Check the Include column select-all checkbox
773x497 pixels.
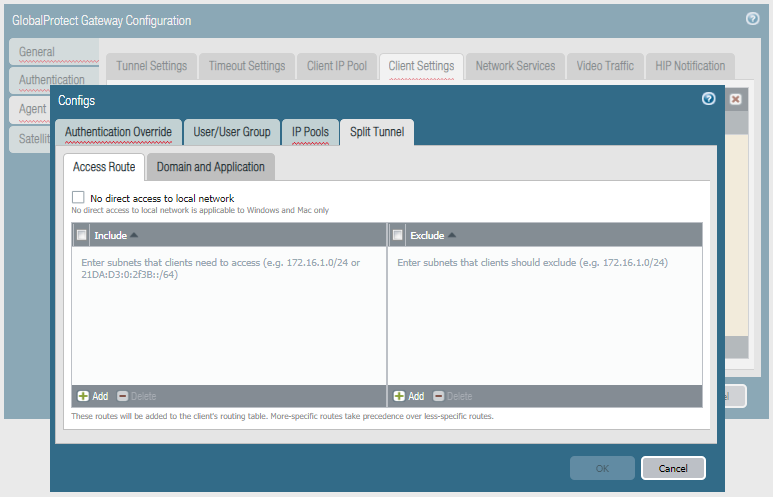coord(82,235)
